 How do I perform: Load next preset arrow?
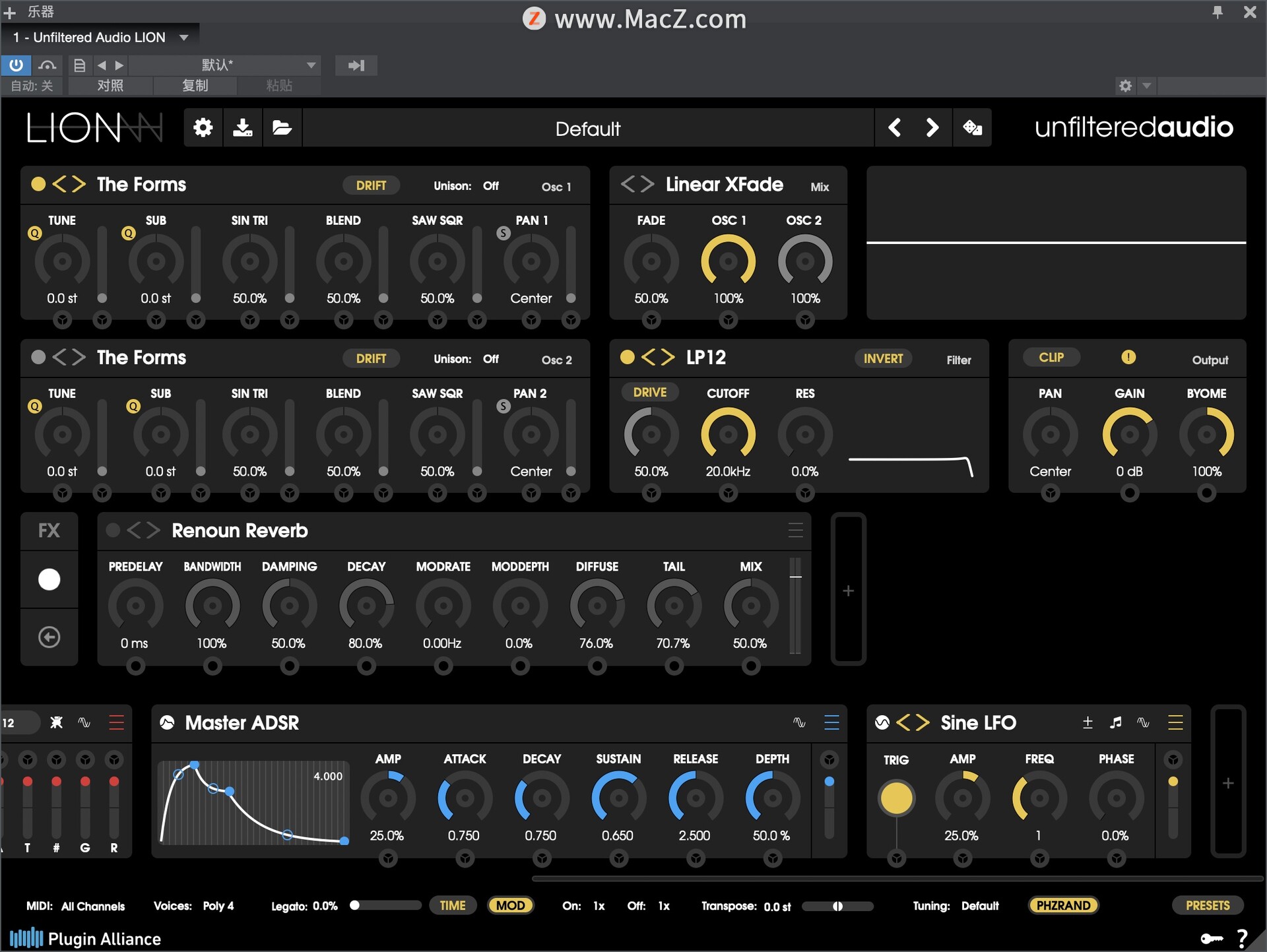point(932,127)
